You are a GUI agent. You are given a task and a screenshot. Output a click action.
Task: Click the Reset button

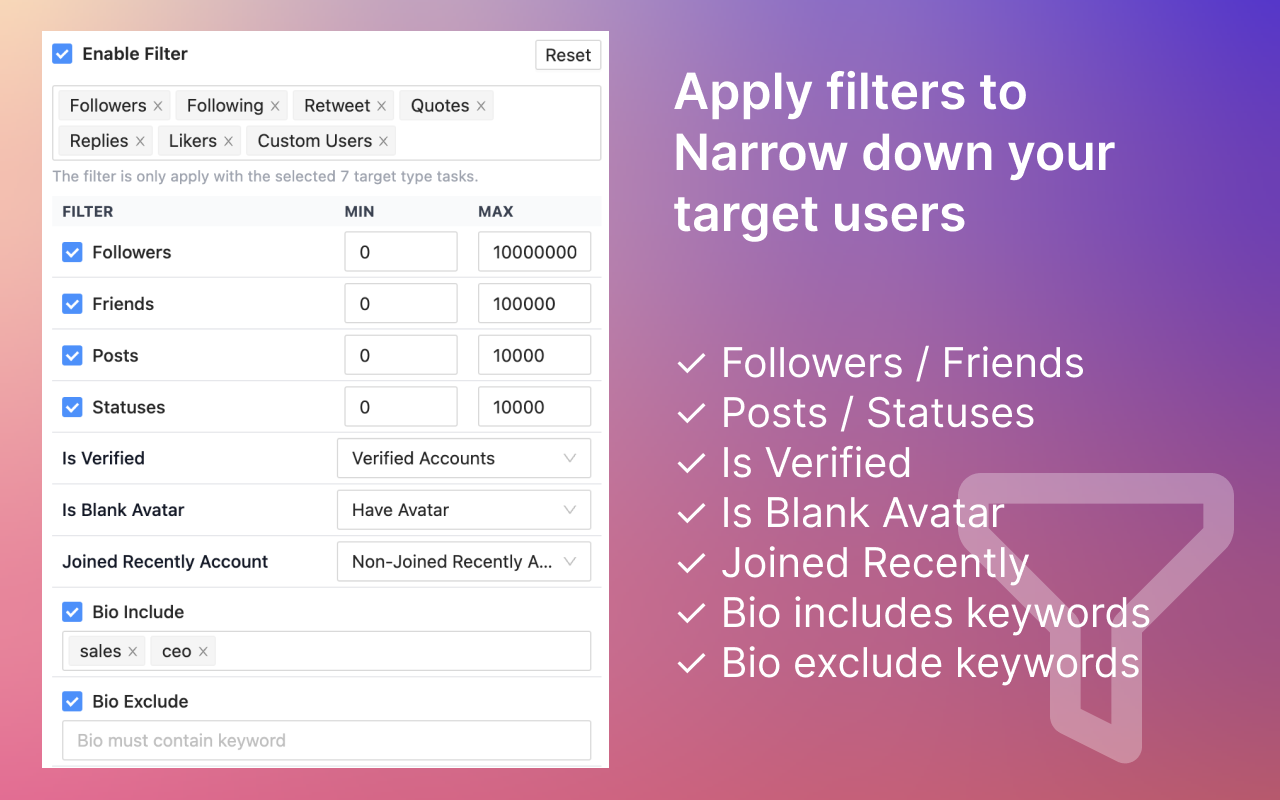point(568,55)
